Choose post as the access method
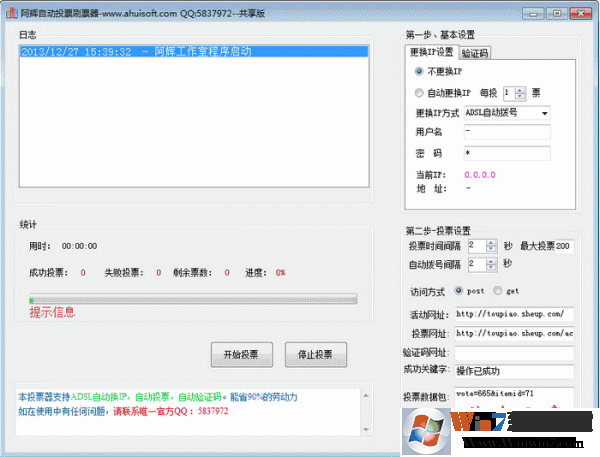Viewport: 600px width, 457px height. tap(460, 291)
